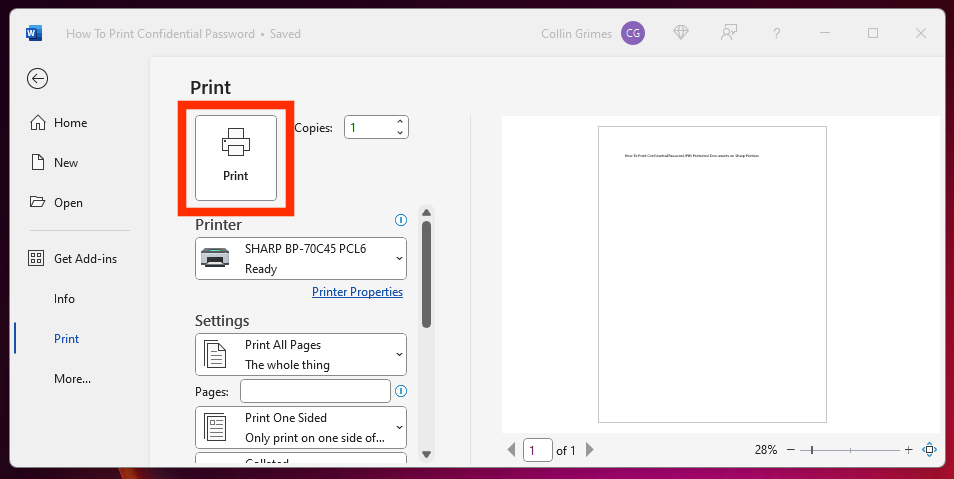Screen dimensions: 954x479
Task: Go to next page arrow in preview
Action: [589, 450]
